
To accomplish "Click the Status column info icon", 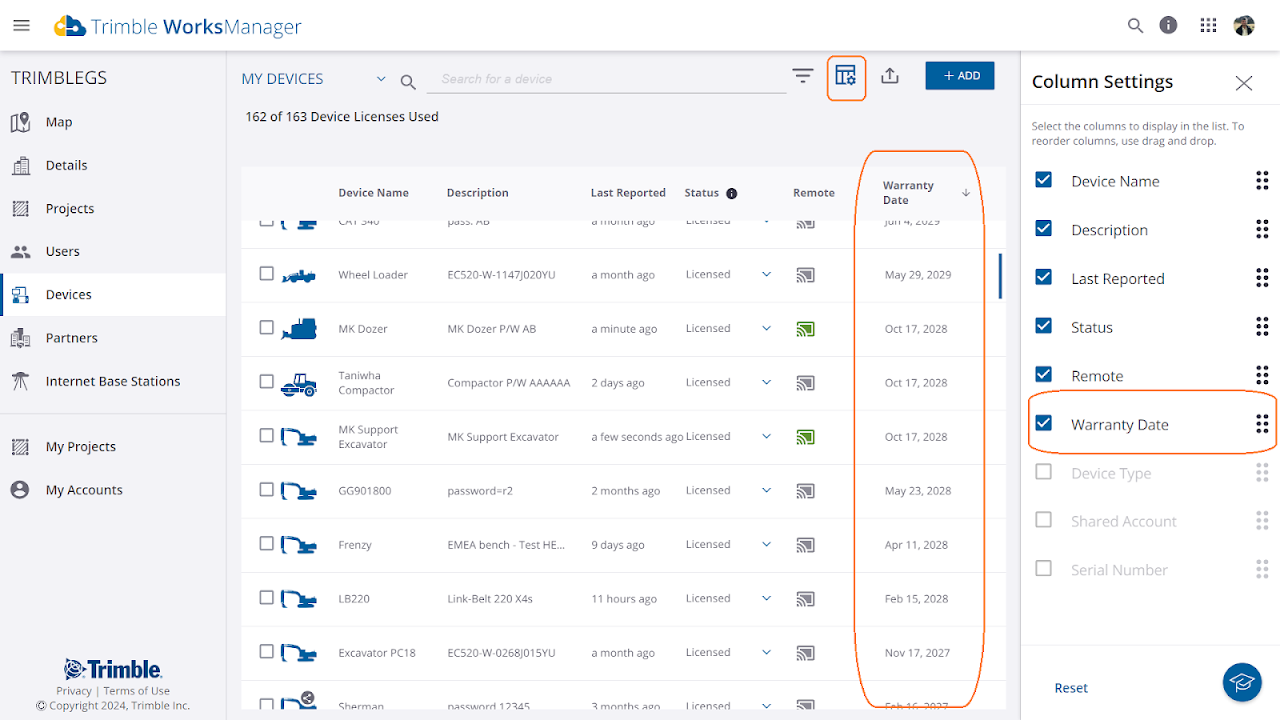I will tap(732, 193).
